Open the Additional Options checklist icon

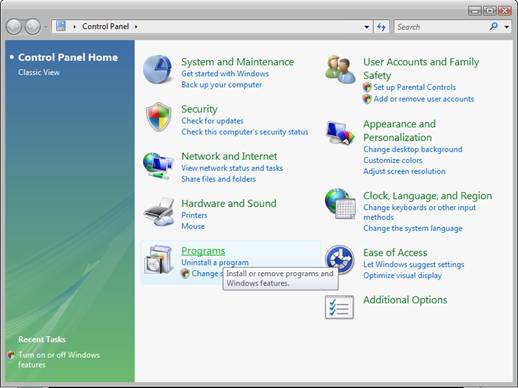click(x=339, y=307)
